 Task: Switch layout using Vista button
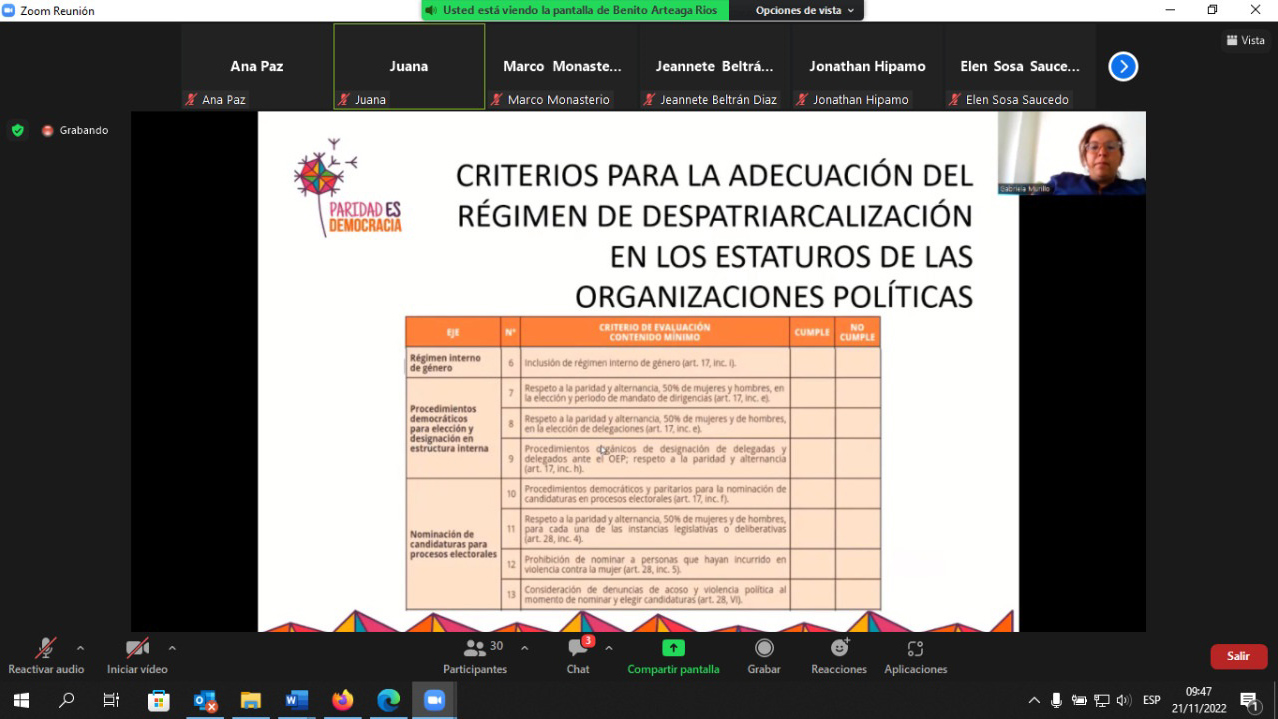1246,40
